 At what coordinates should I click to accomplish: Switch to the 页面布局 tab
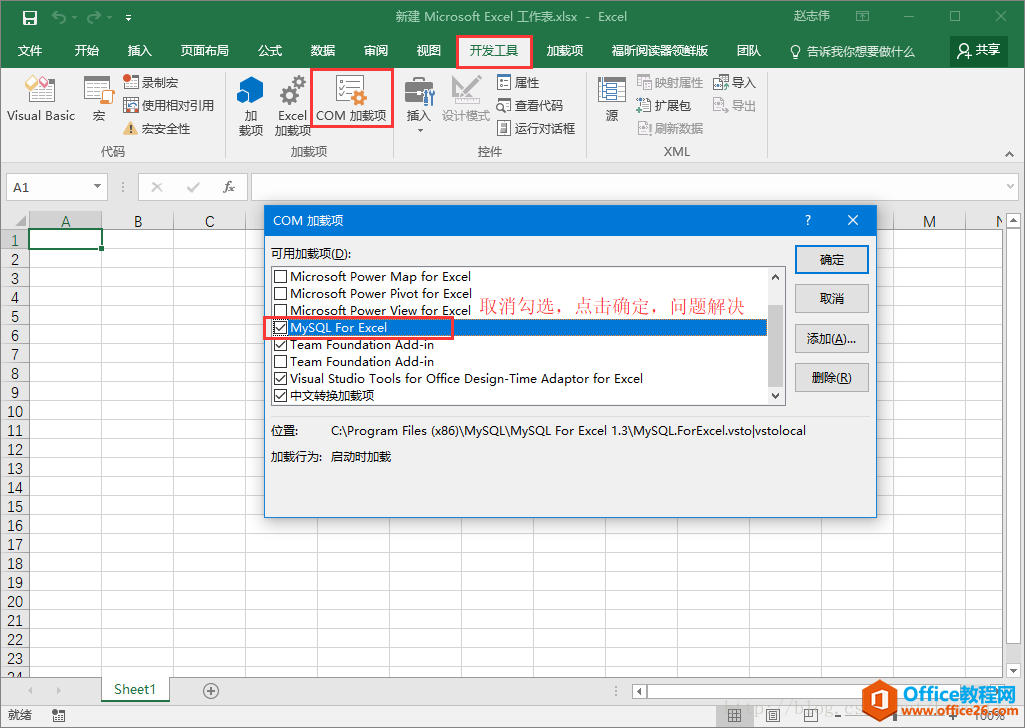click(204, 51)
